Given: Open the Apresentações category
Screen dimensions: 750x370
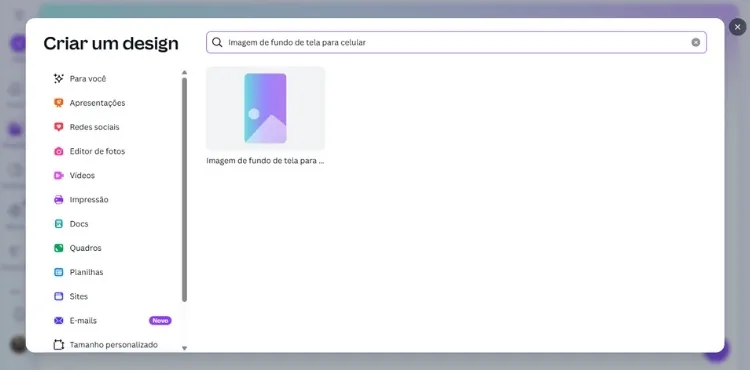Looking at the screenshot, I should (98, 103).
